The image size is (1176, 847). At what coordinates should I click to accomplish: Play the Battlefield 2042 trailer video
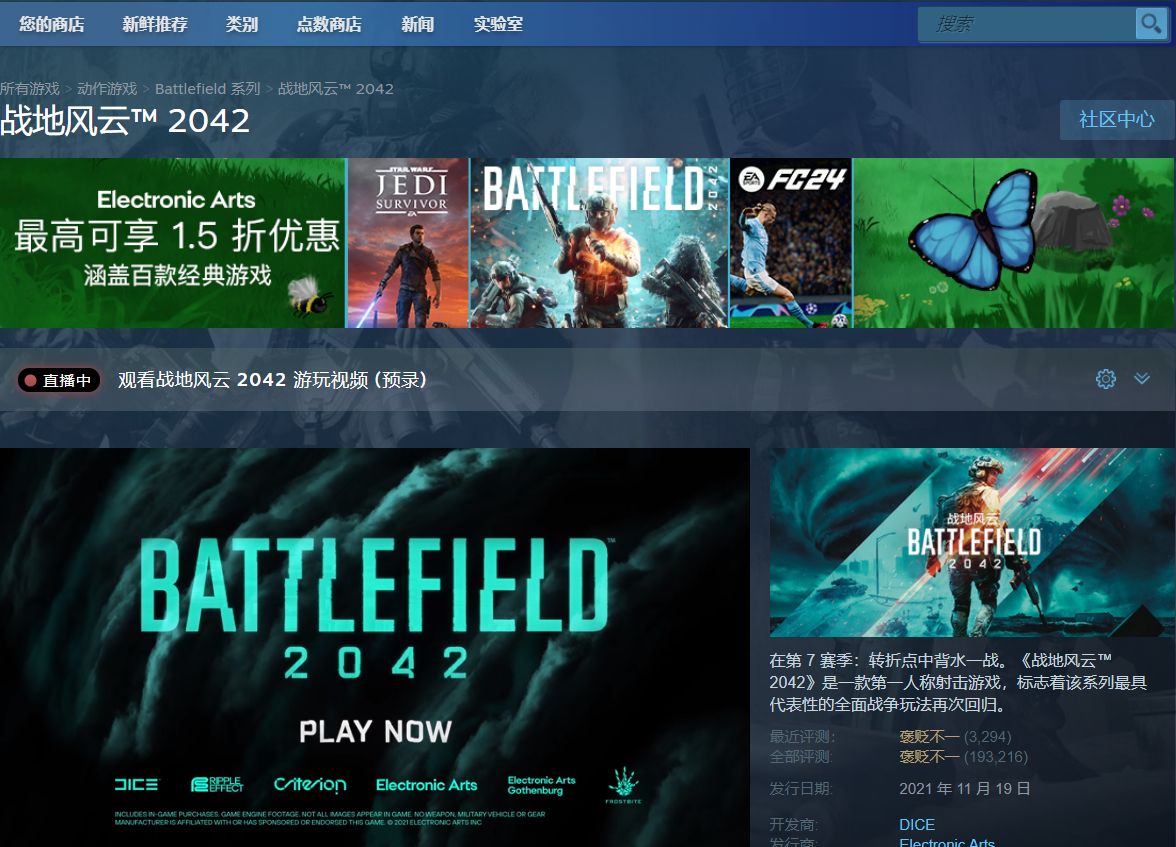375,647
